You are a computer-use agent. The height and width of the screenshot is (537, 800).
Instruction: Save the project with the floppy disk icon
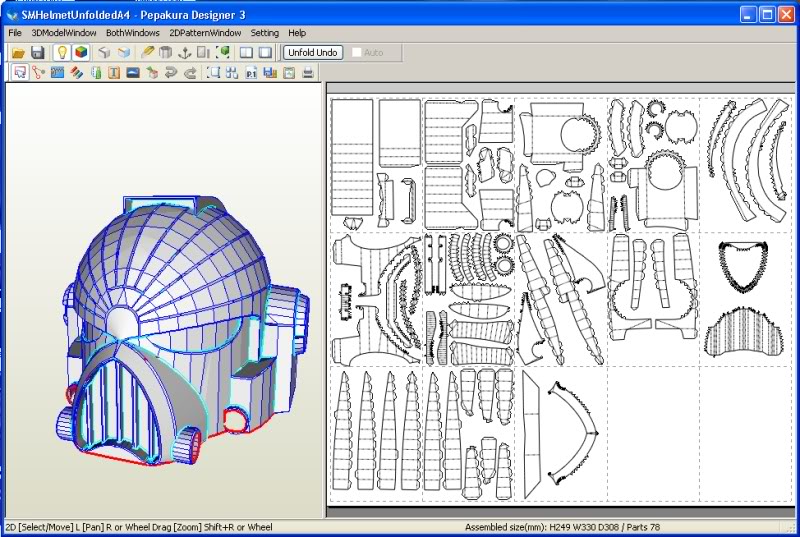[37, 52]
